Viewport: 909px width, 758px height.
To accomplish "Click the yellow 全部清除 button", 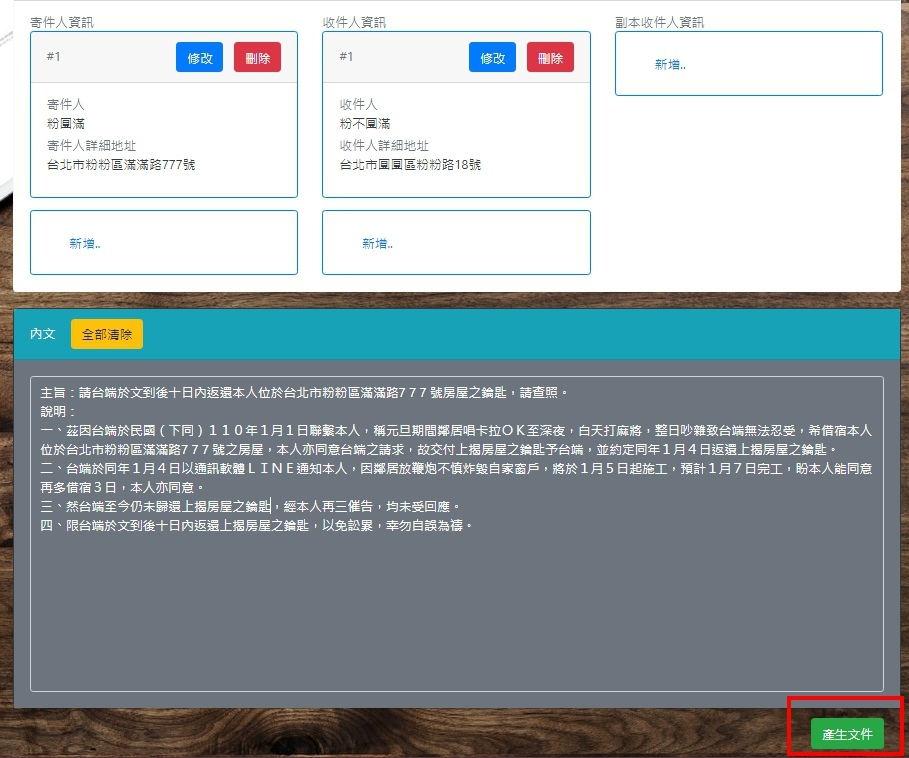I will (x=107, y=334).
